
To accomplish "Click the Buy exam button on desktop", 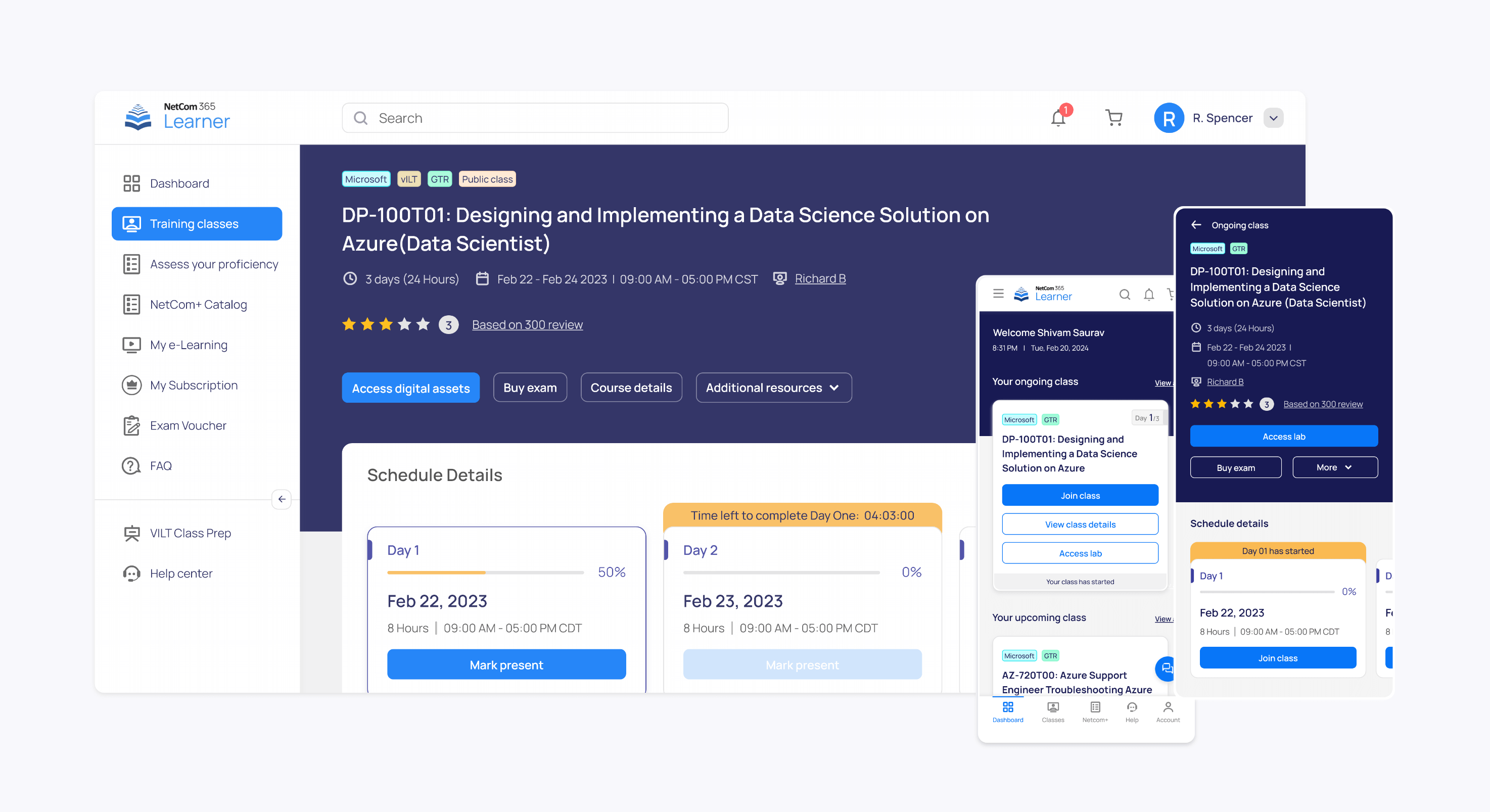I will click(530, 388).
